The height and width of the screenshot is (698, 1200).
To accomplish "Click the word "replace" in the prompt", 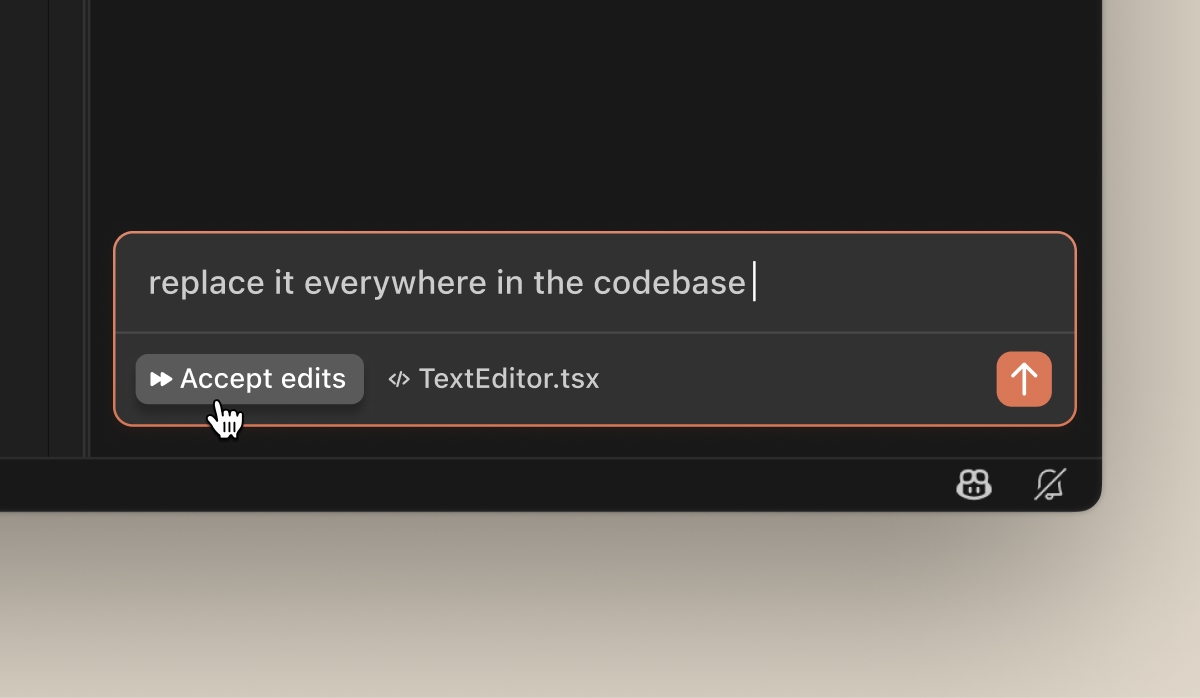I will [207, 283].
